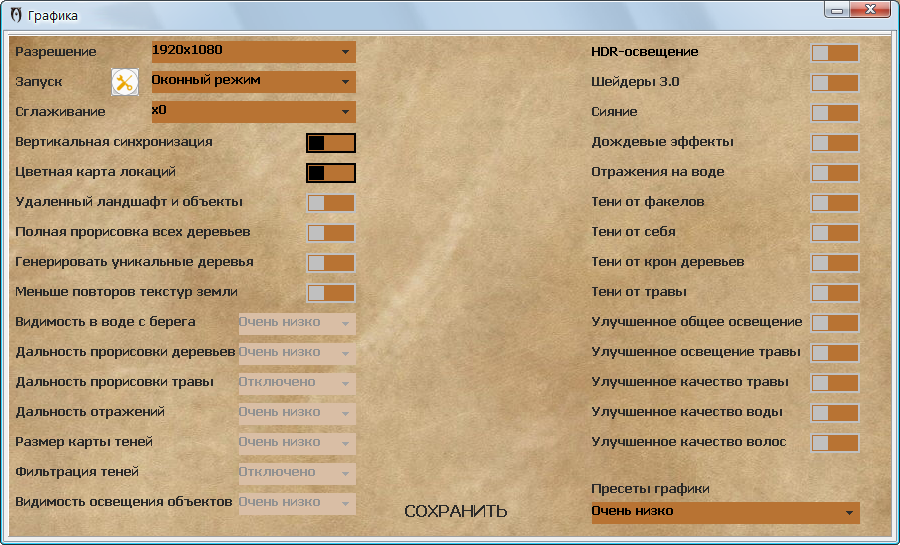The width and height of the screenshot is (900, 545).
Task: Toggle Отражения на воде option
Action: tap(834, 172)
